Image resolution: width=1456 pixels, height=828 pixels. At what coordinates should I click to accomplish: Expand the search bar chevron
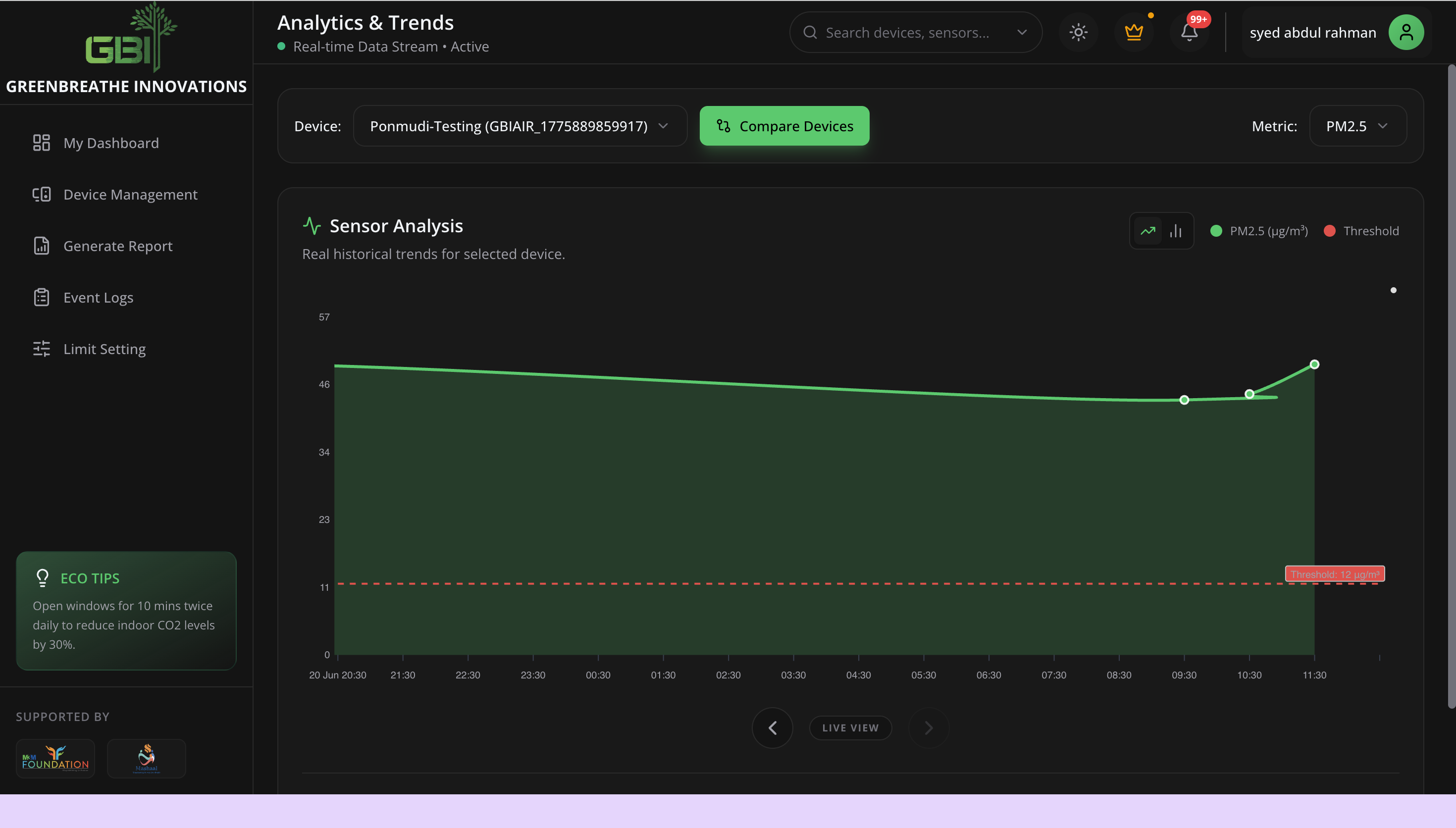click(x=1022, y=32)
